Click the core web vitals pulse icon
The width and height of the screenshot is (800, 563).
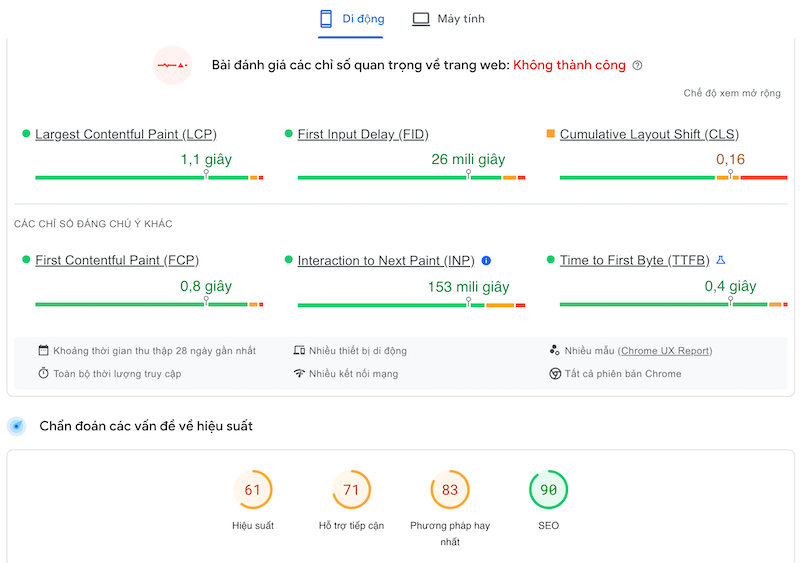click(x=172, y=66)
